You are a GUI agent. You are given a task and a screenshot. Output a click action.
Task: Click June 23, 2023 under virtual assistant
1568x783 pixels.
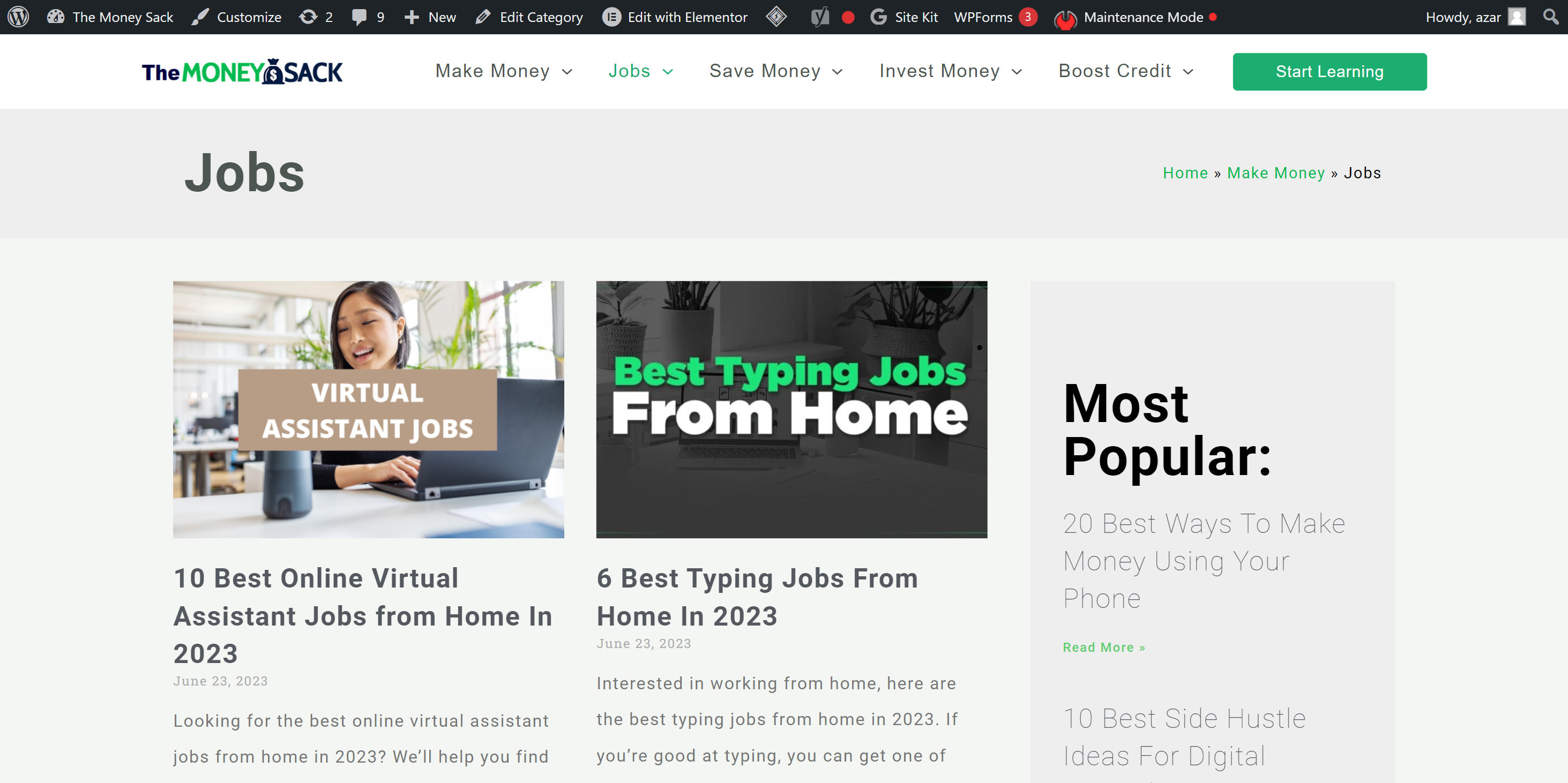click(x=220, y=681)
